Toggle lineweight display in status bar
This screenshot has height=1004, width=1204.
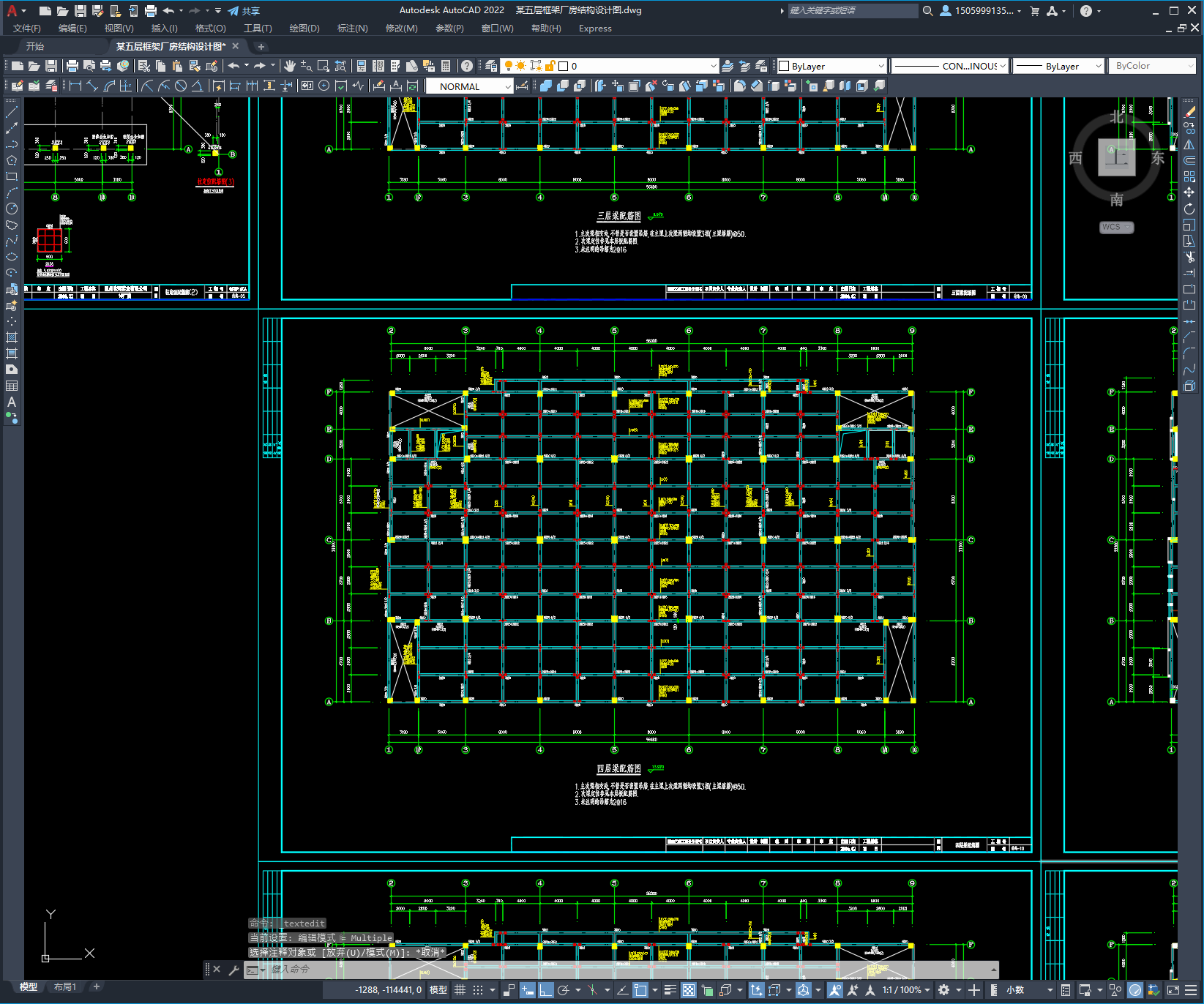pyautogui.click(x=670, y=990)
